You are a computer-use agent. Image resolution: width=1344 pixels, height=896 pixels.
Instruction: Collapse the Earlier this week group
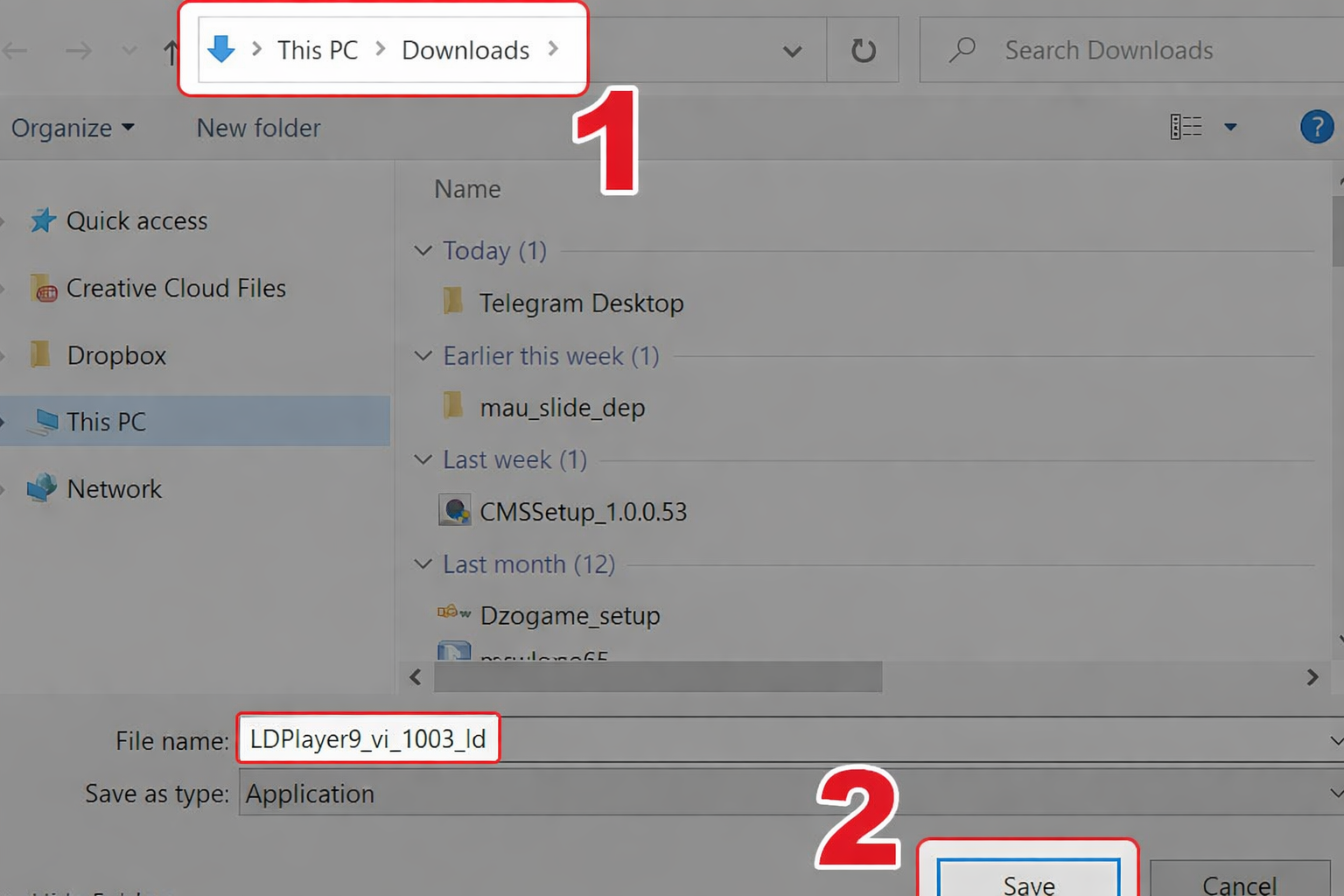pyautogui.click(x=423, y=356)
